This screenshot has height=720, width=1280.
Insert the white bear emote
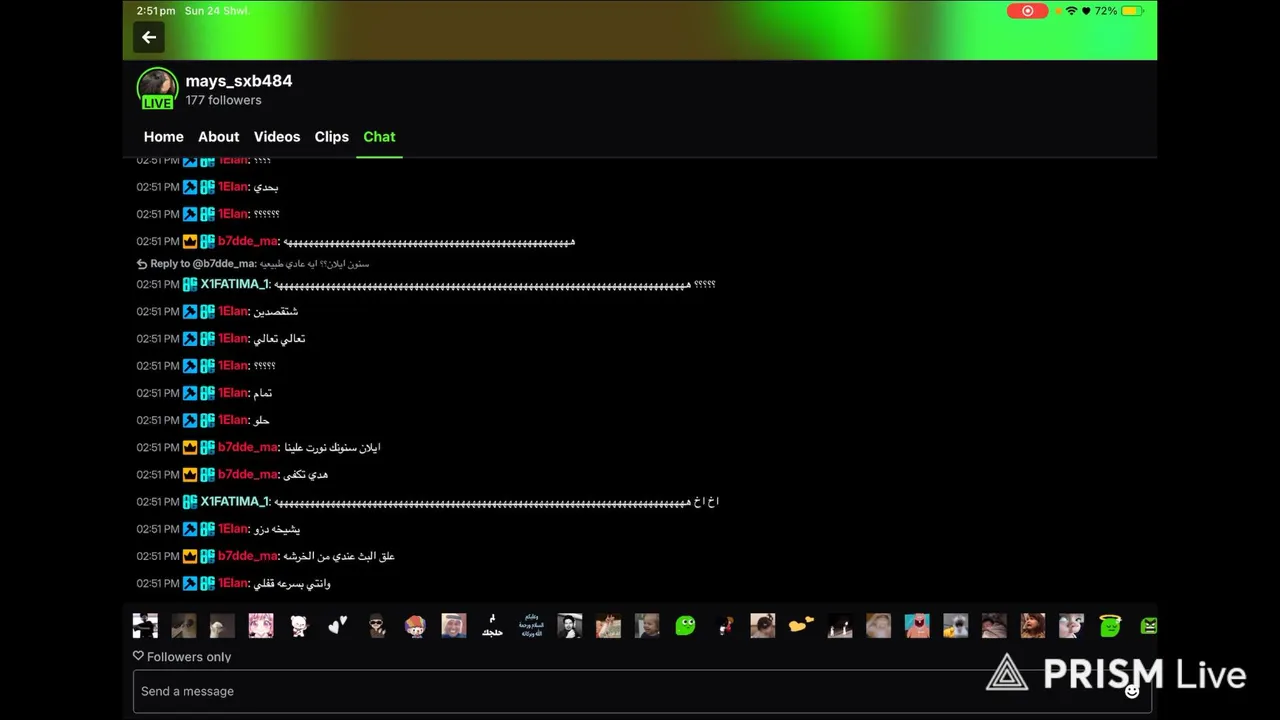pos(299,626)
